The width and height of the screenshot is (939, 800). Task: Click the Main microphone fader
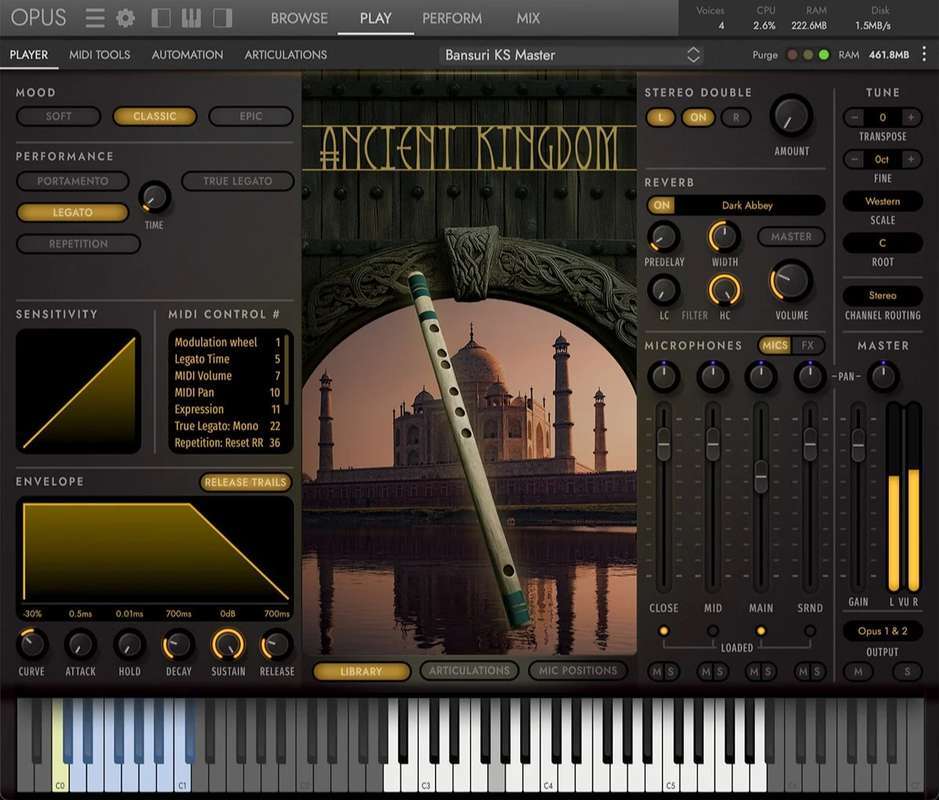(x=761, y=477)
